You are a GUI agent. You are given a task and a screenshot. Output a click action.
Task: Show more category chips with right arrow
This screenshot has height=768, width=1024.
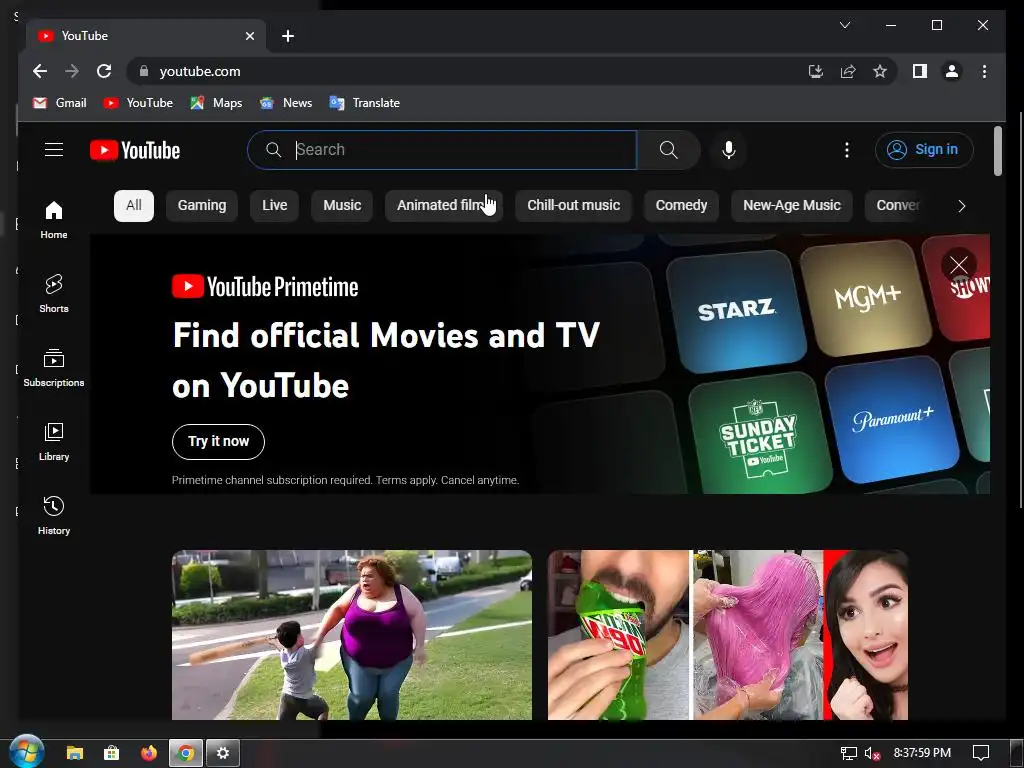click(x=961, y=206)
